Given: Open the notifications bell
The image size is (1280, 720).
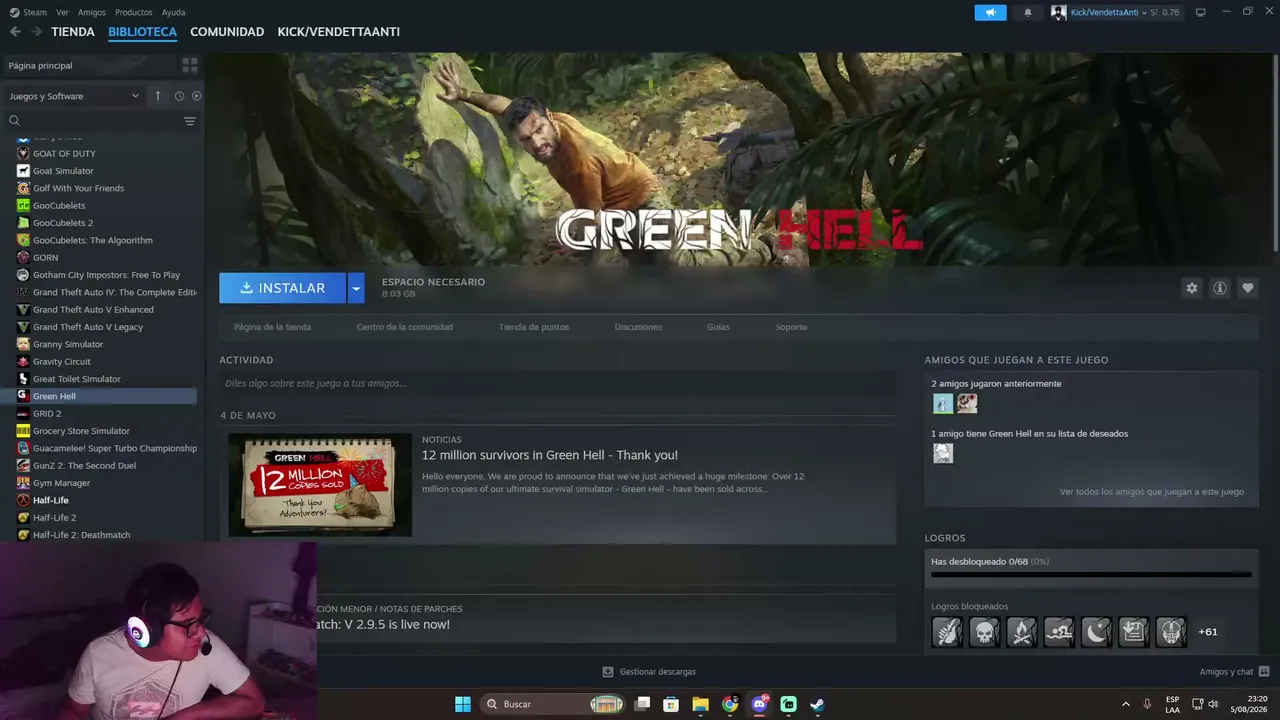Looking at the screenshot, I should point(1028,12).
